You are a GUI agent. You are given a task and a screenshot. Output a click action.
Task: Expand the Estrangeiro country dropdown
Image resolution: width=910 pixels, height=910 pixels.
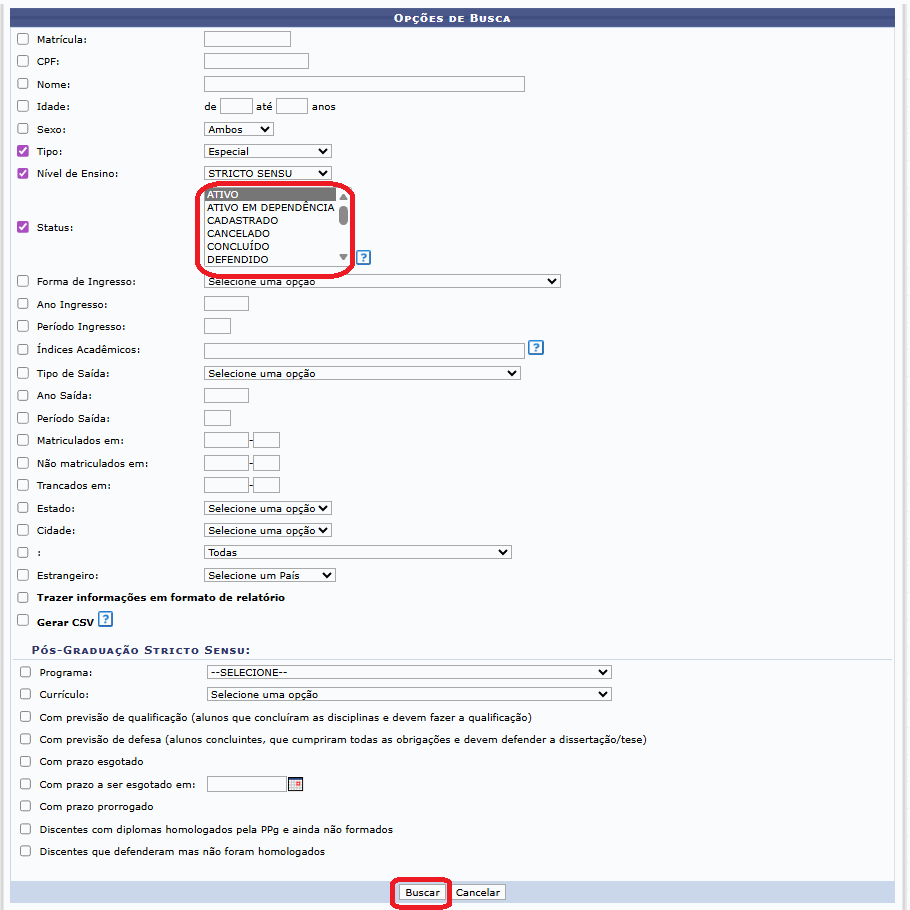click(269, 576)
